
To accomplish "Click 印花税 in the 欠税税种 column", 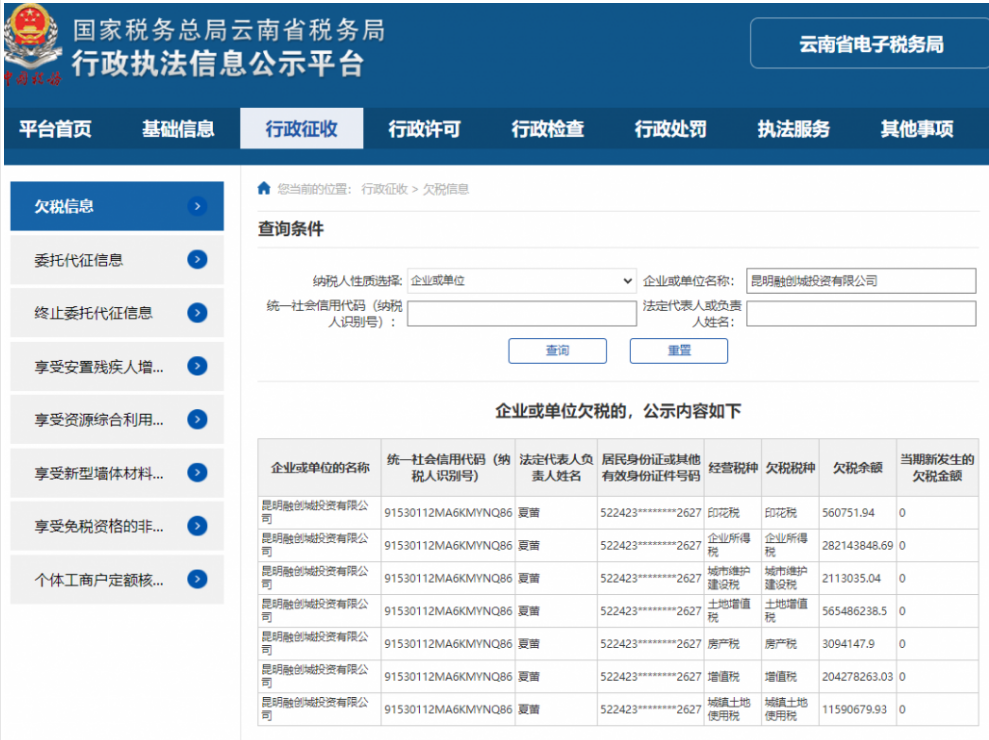I will click(781, 513).
